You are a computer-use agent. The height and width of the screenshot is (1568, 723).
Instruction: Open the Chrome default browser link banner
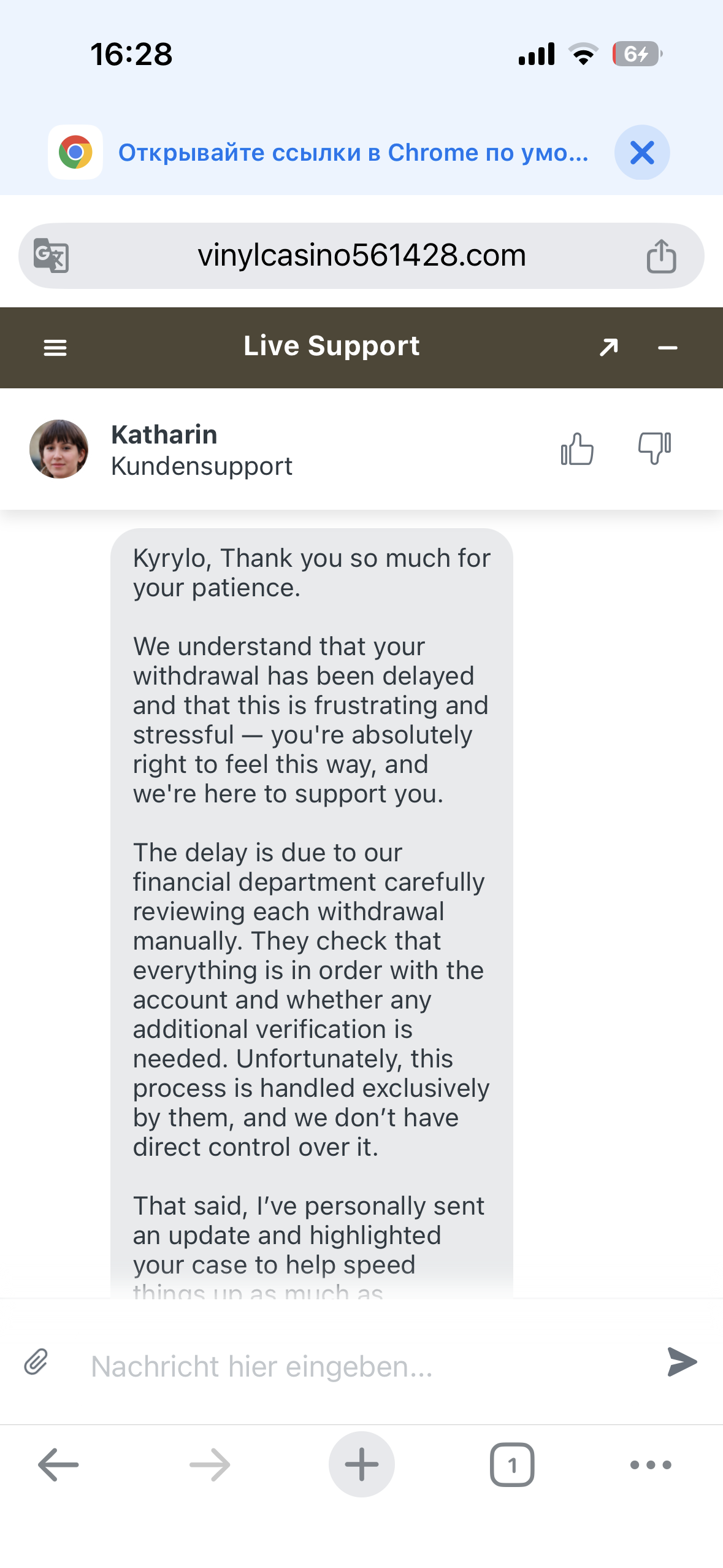pyautogui.click(x=353, y=152)
